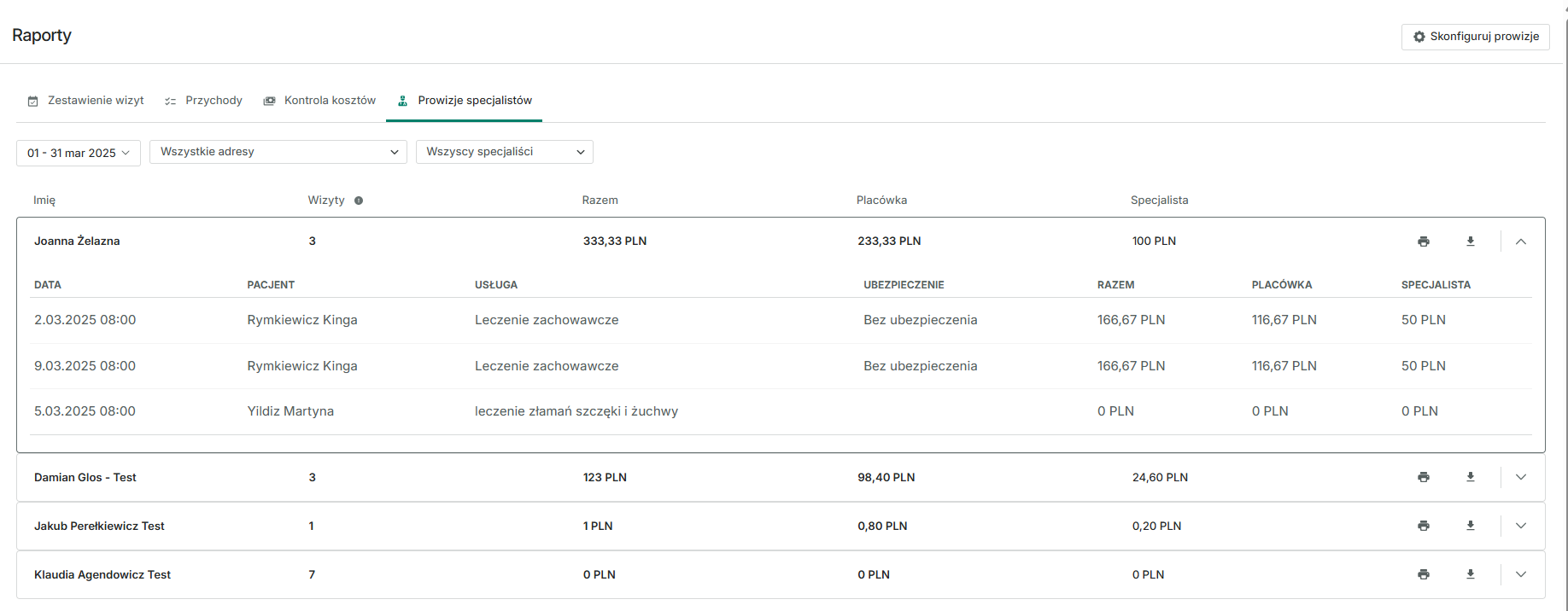Open the Wszystkie adresy dropdown
The image size is (1568, 611).
pos(278,152)
